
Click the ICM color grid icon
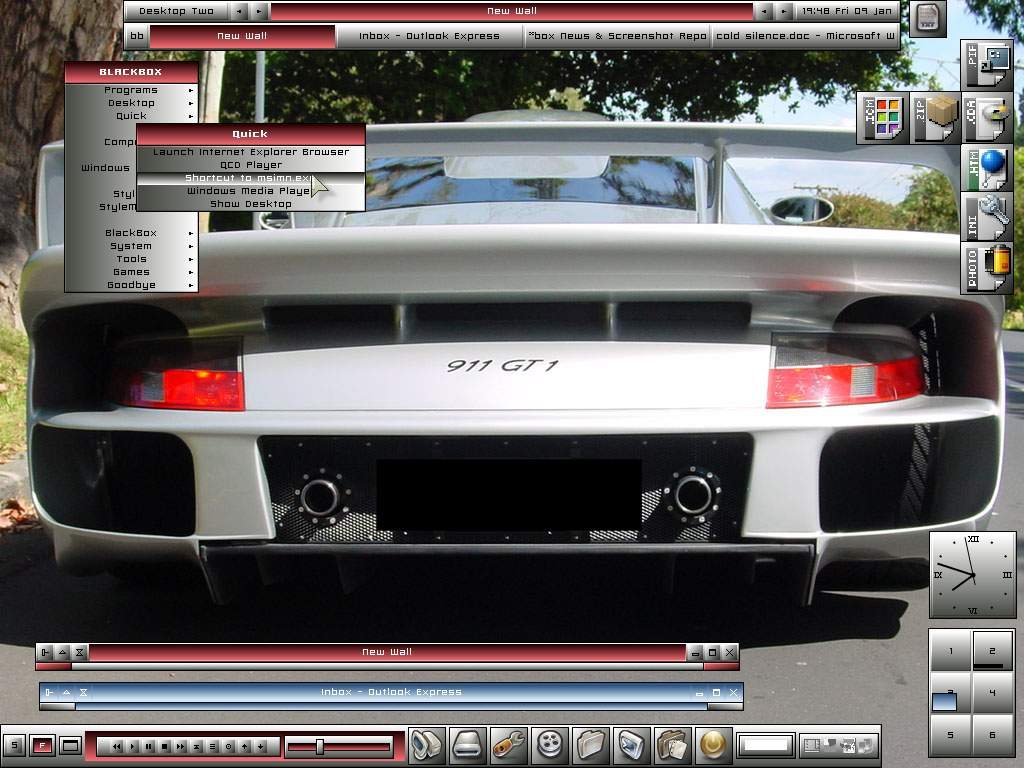click(x=882, y=118)
